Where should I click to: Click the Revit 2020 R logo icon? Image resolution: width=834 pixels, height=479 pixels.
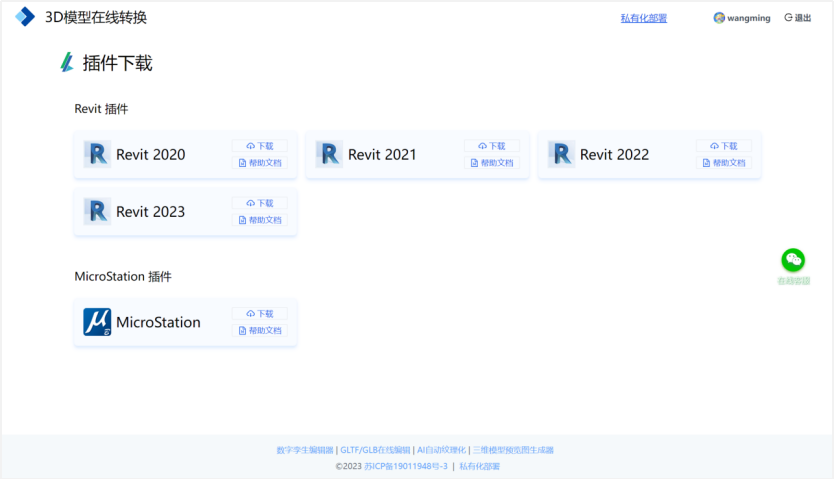(97, 154)
